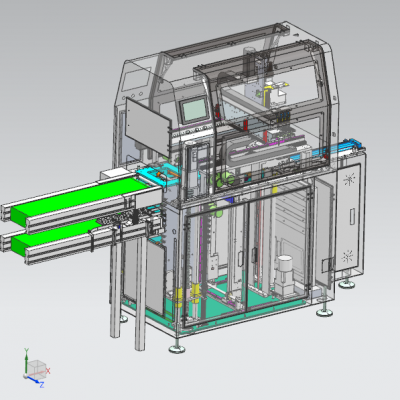Select the front-right leveling foot of the frame
Screen dimensions: 400x400
coord(324,312)
